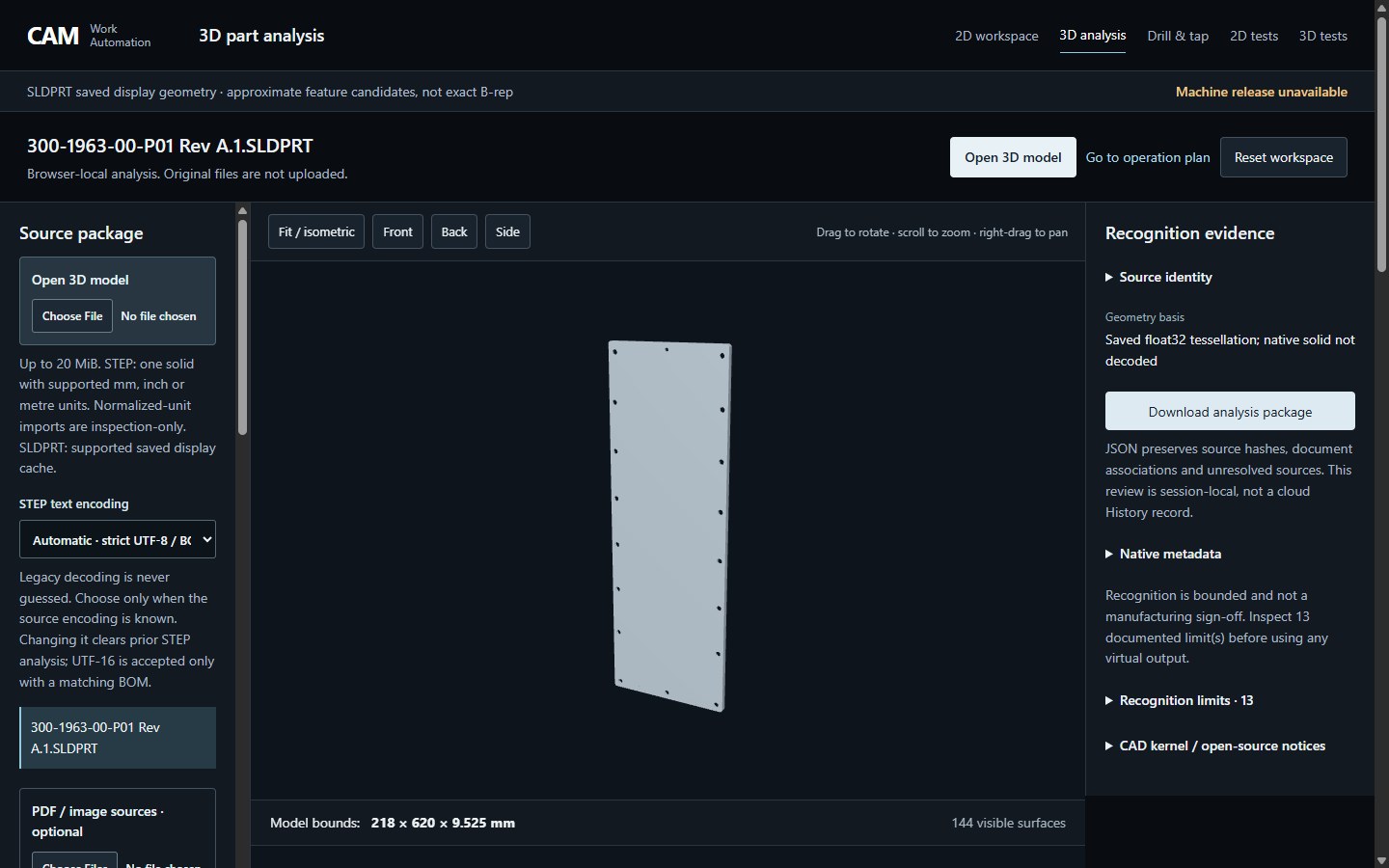1389x868 pixels.
Task: Click the 3D plate model in the viewer
Action: tap(669, 526)
